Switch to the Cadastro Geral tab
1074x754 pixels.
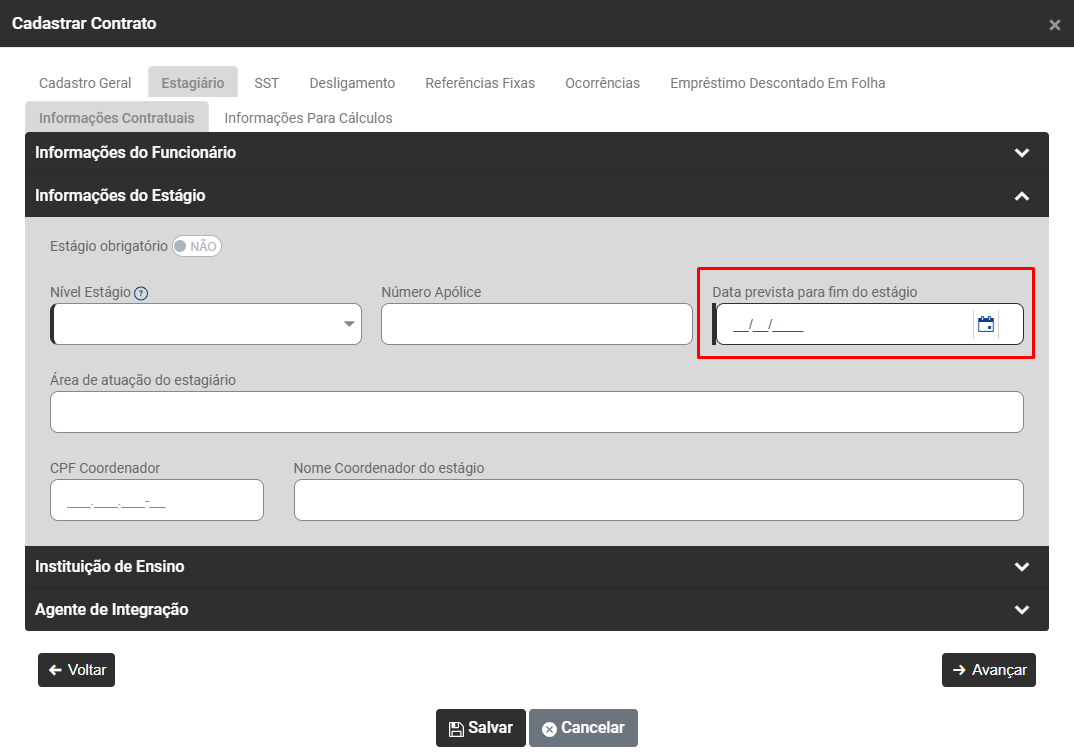pos(85,83)
